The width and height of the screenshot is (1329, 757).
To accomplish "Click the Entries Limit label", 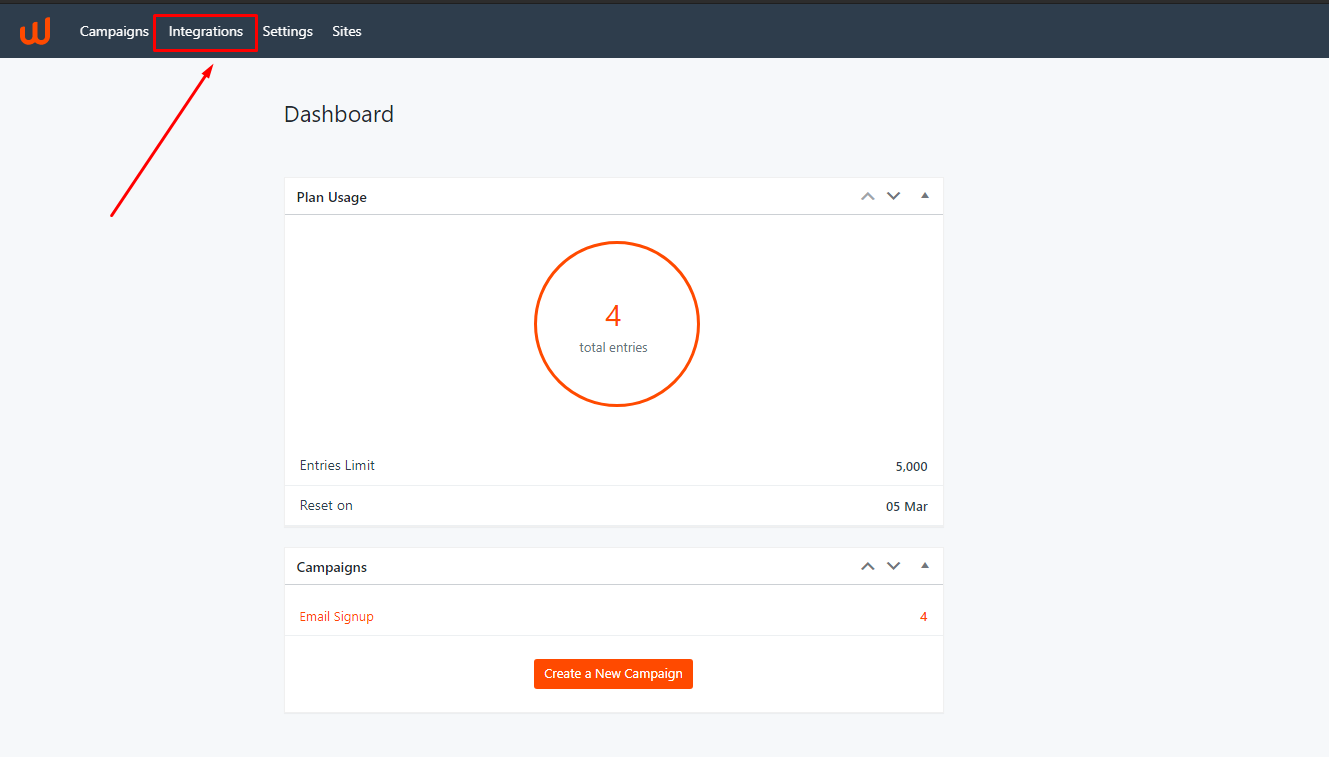I will tap(337, 466).
